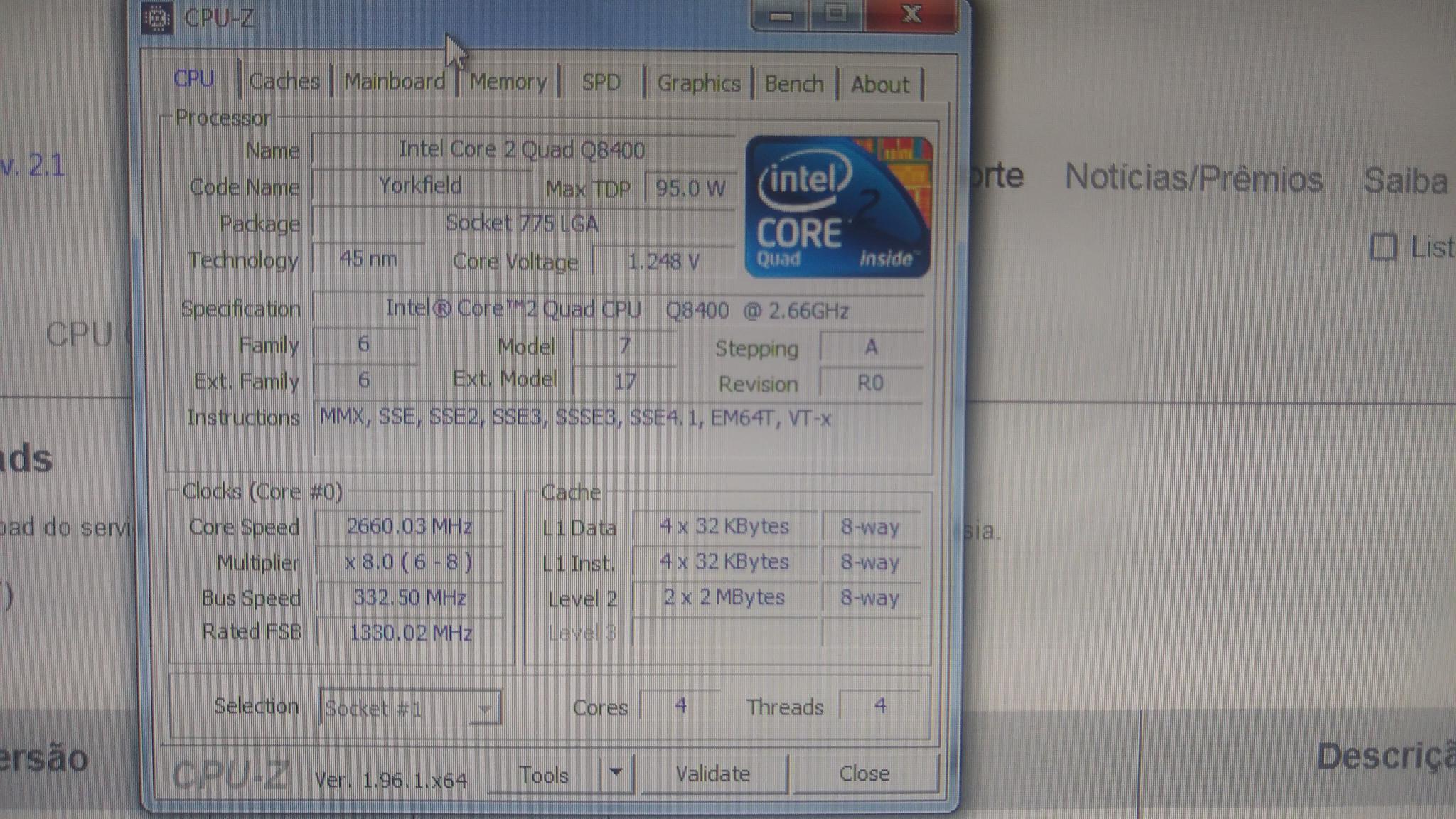Click the Rated FSB value 1330.02 MHz
Image resolution: width=1456 pixels, height=819 pixels.
pos(409,633)
